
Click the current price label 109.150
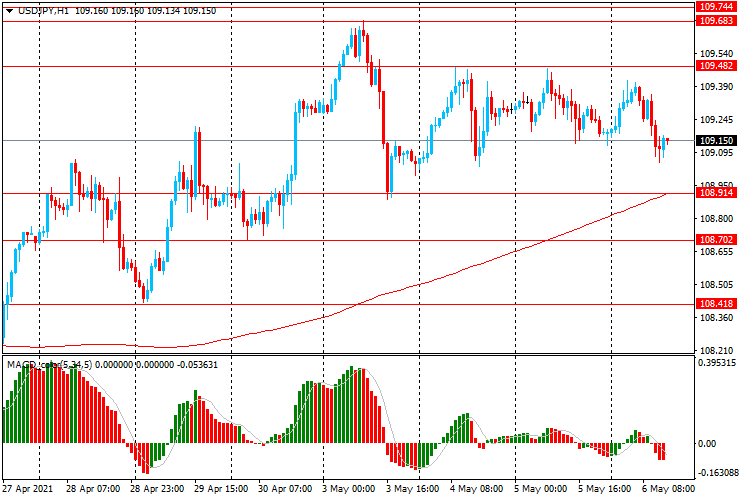coord(716,141)
